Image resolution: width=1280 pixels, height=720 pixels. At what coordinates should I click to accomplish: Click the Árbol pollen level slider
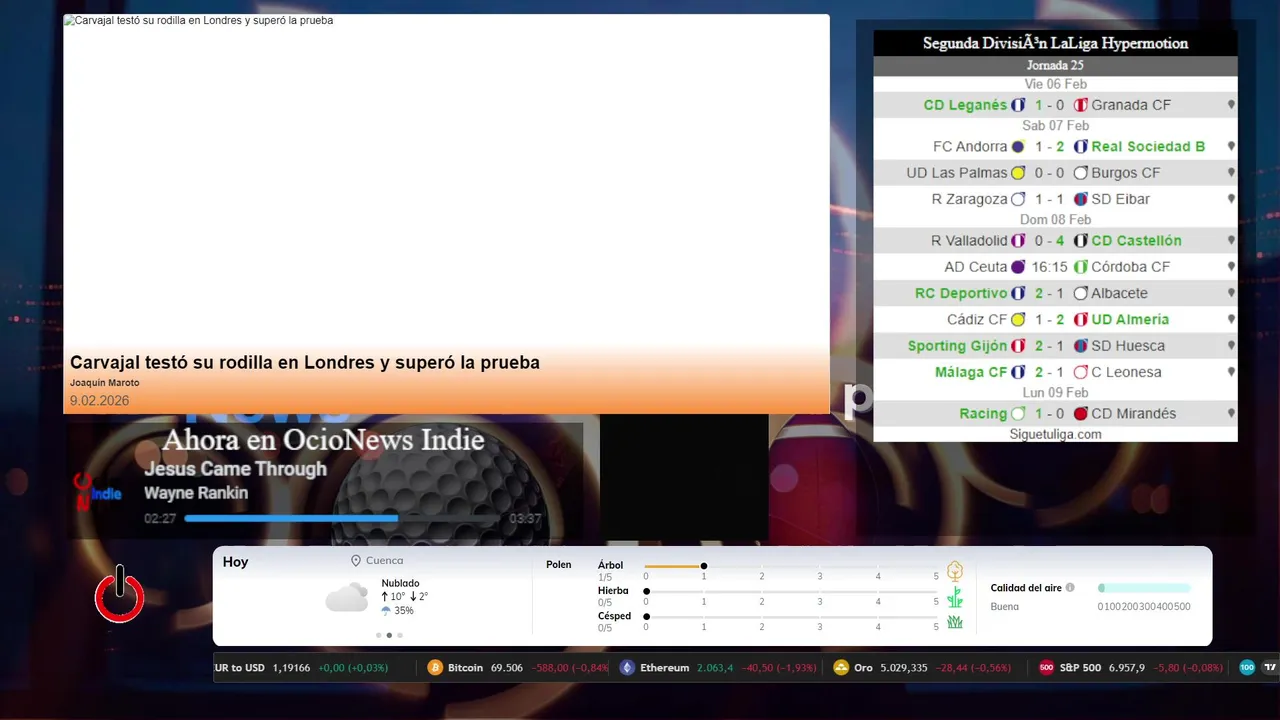coord(791,566)
